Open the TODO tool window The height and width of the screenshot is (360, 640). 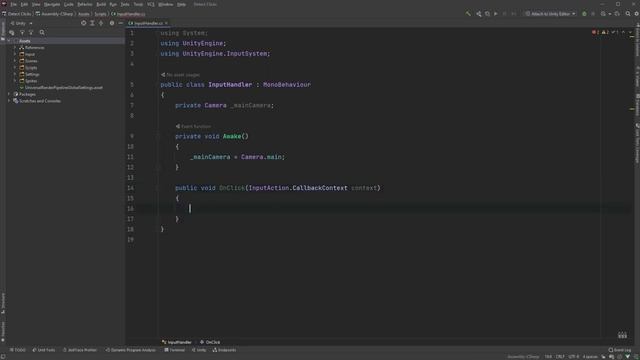(18, 350)
